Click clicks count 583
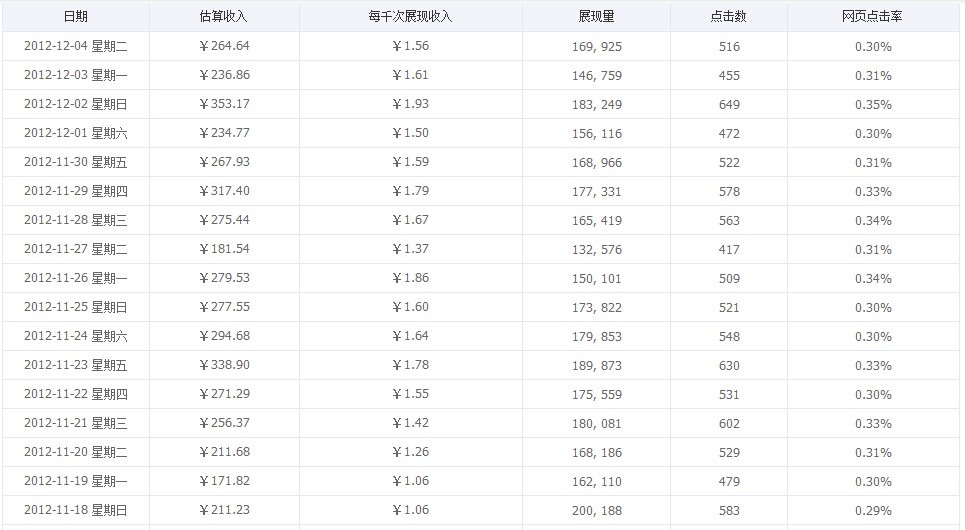This screenshot has height=530, width=965. point(729,510)
